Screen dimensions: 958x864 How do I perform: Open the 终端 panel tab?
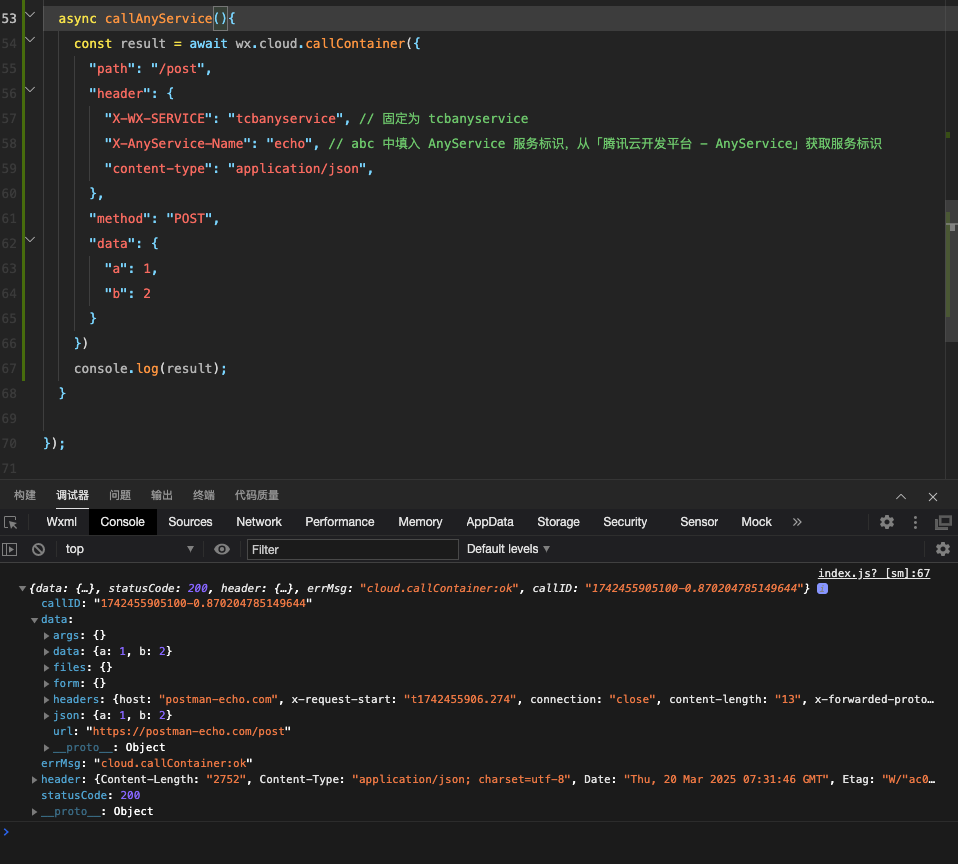pyautogui.click(x=203, y=495)
